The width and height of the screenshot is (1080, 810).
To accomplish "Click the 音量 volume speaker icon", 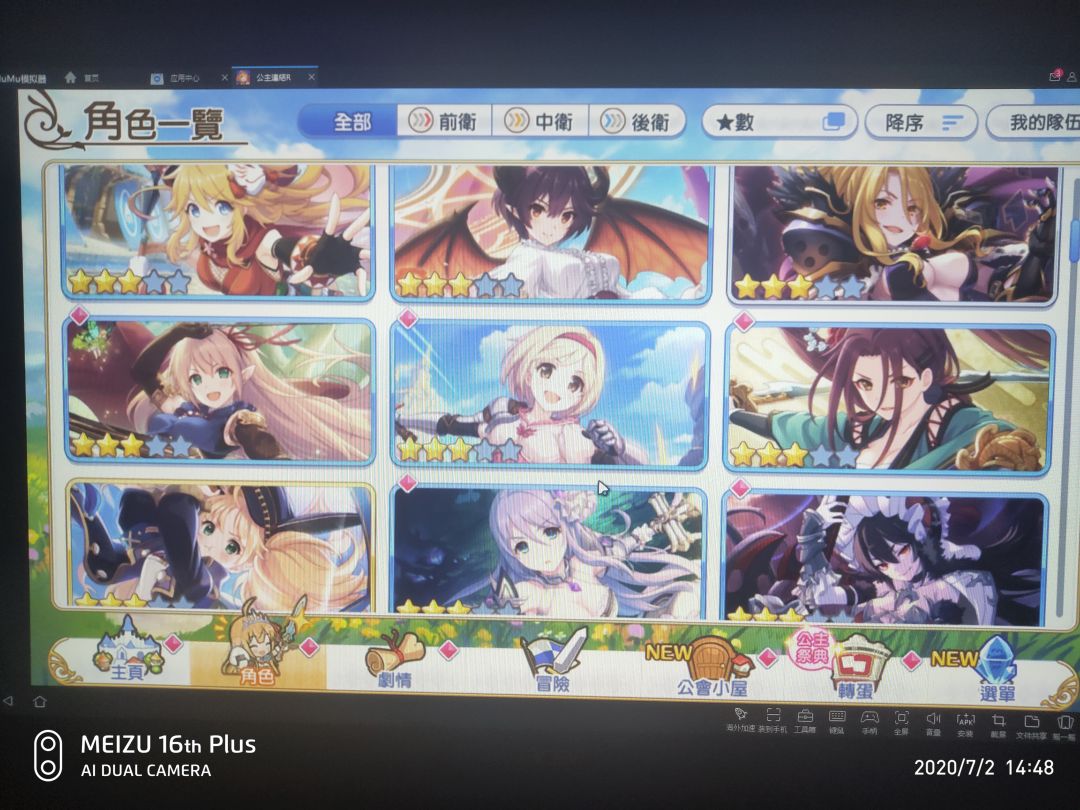I will point(933,718).
